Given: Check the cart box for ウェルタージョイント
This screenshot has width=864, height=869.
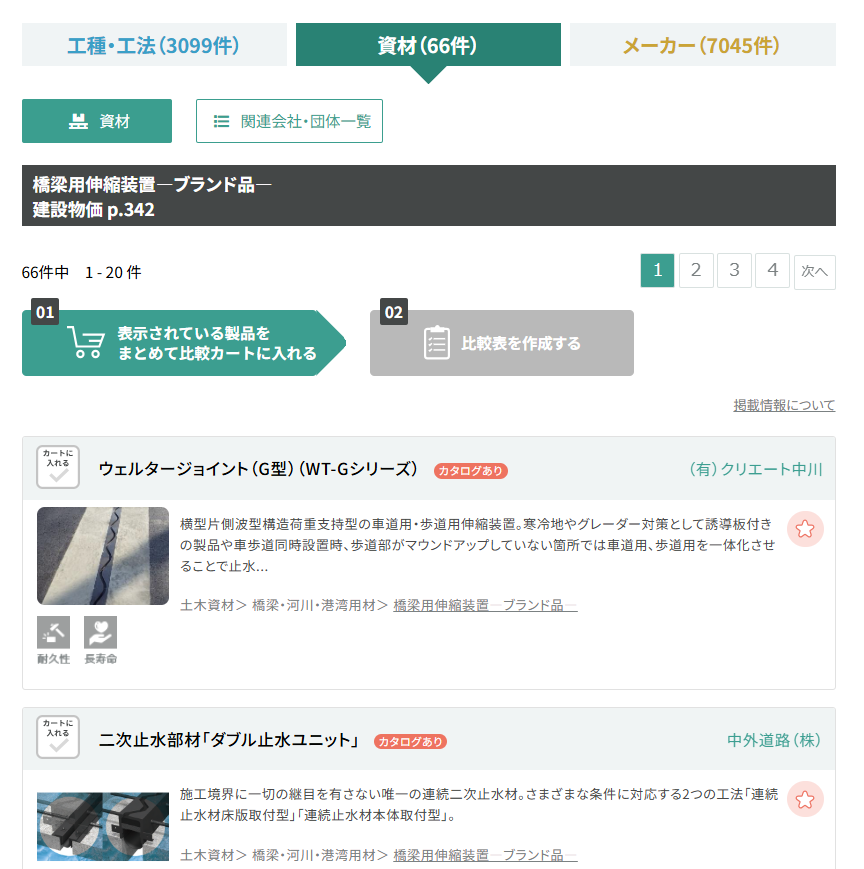Looking at the screenshot, I should coord(58,468).
